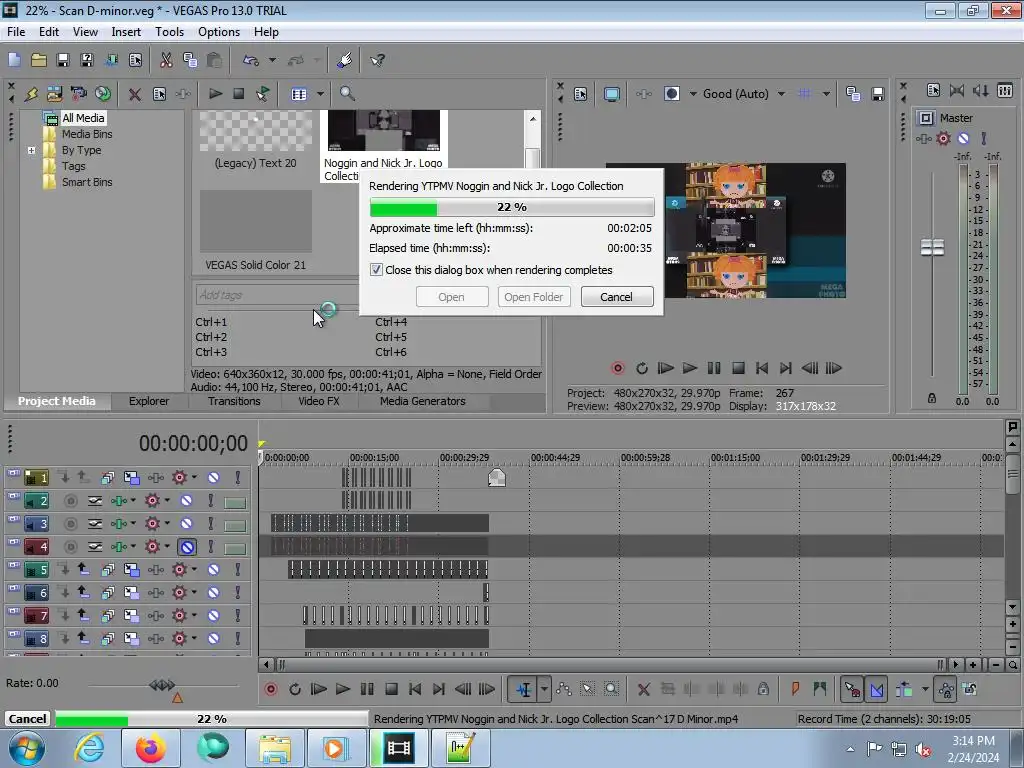The height and width of the screenshot is (768, 1024).
Task: Open the media Views dropdown arrow
Action: click(x=320, y=94)
